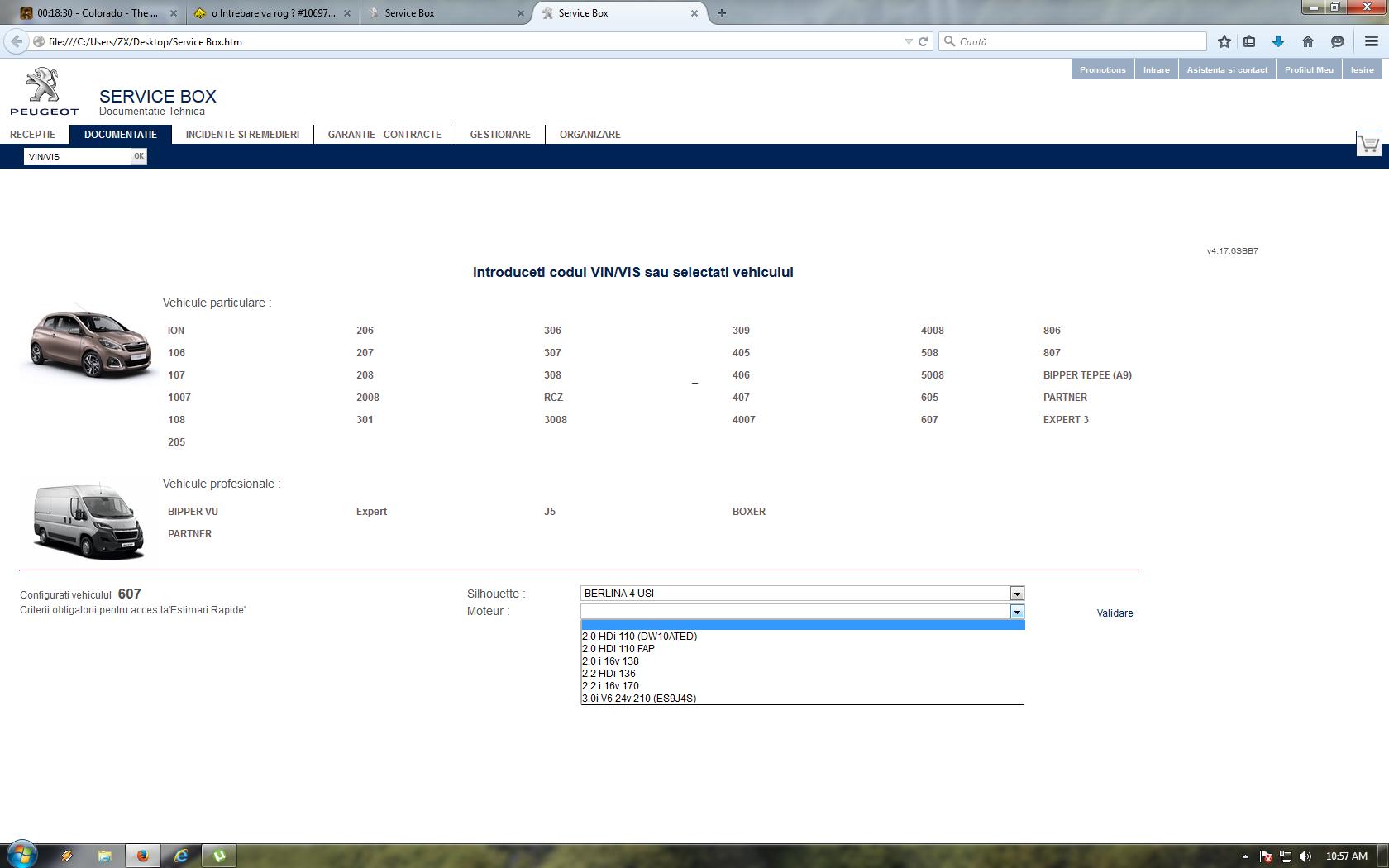Click OK next to VIN/VIS field
The width and height of the screenshot is (1389, 868).
coord(139,156)
